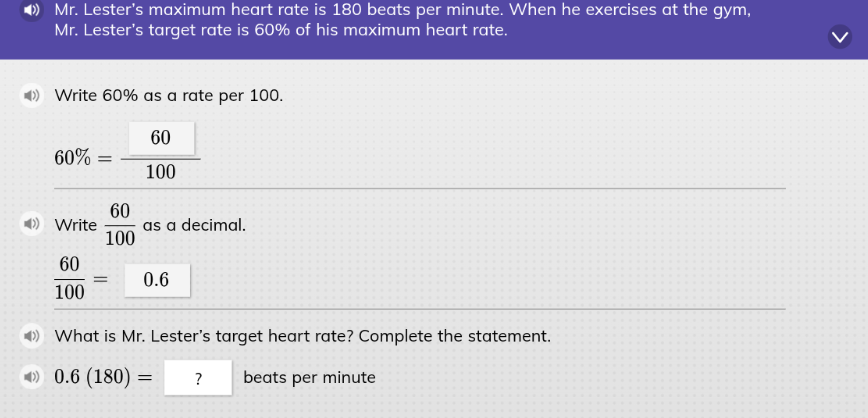Click the 60/100 fraction inside the instruction sentence

pyautogui.click(x=120, y=225)
